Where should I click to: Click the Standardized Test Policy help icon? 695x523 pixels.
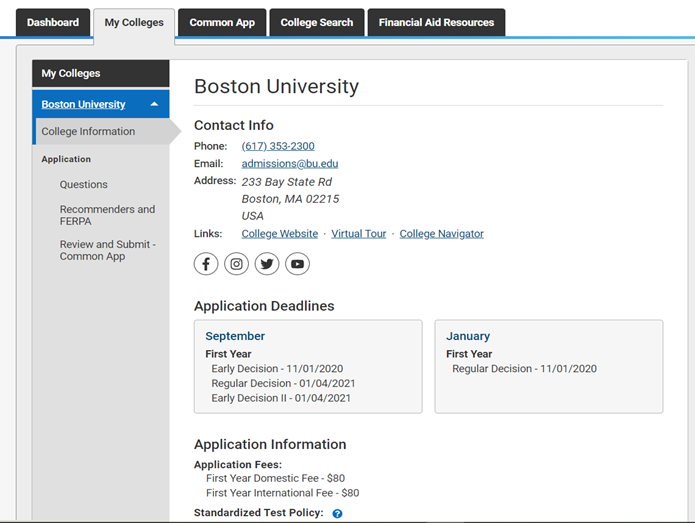pyautogui.click(x=337, y=513)
